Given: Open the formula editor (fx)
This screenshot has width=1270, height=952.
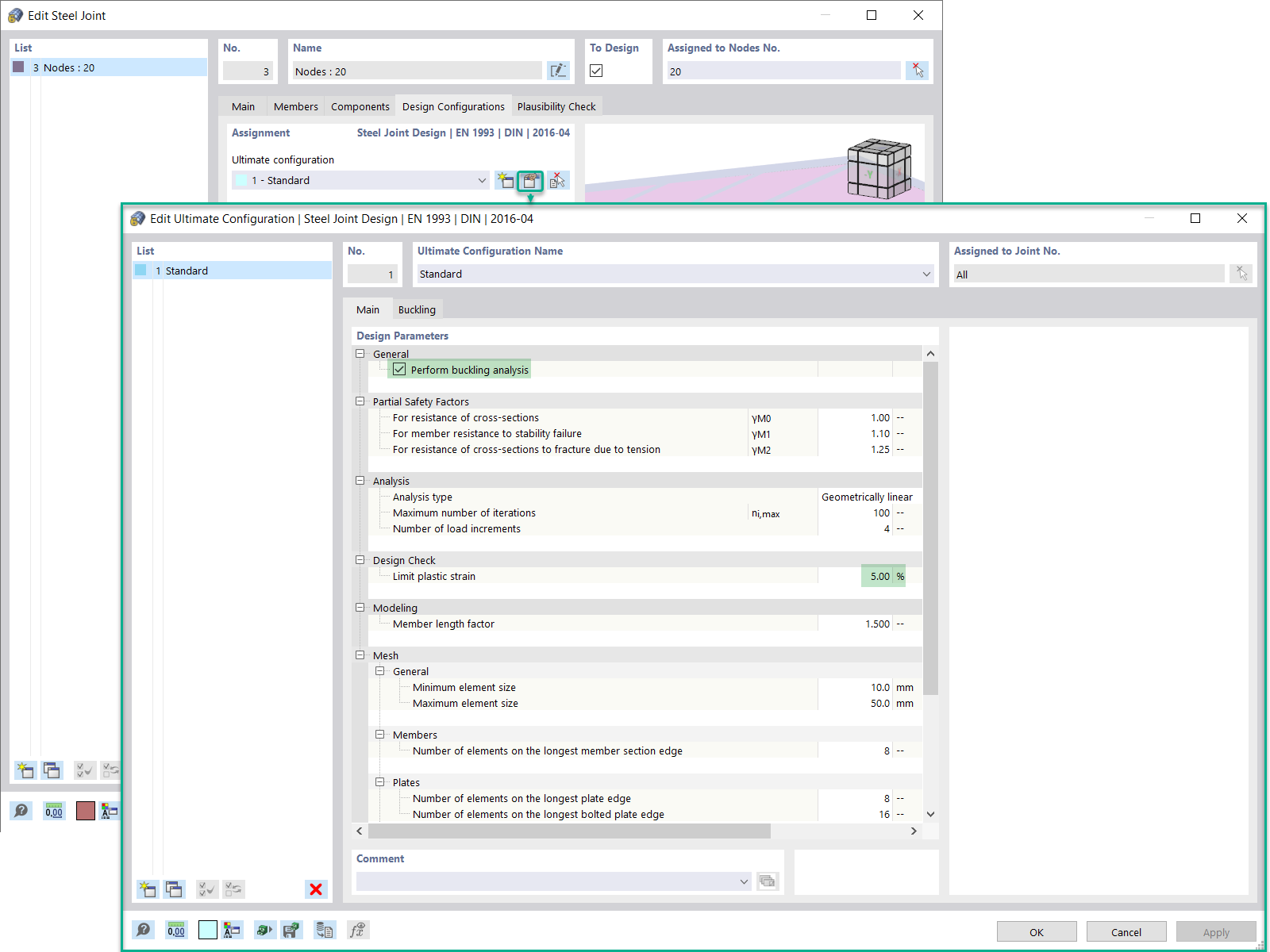Looking at the screenshot, I should [358, 929].
